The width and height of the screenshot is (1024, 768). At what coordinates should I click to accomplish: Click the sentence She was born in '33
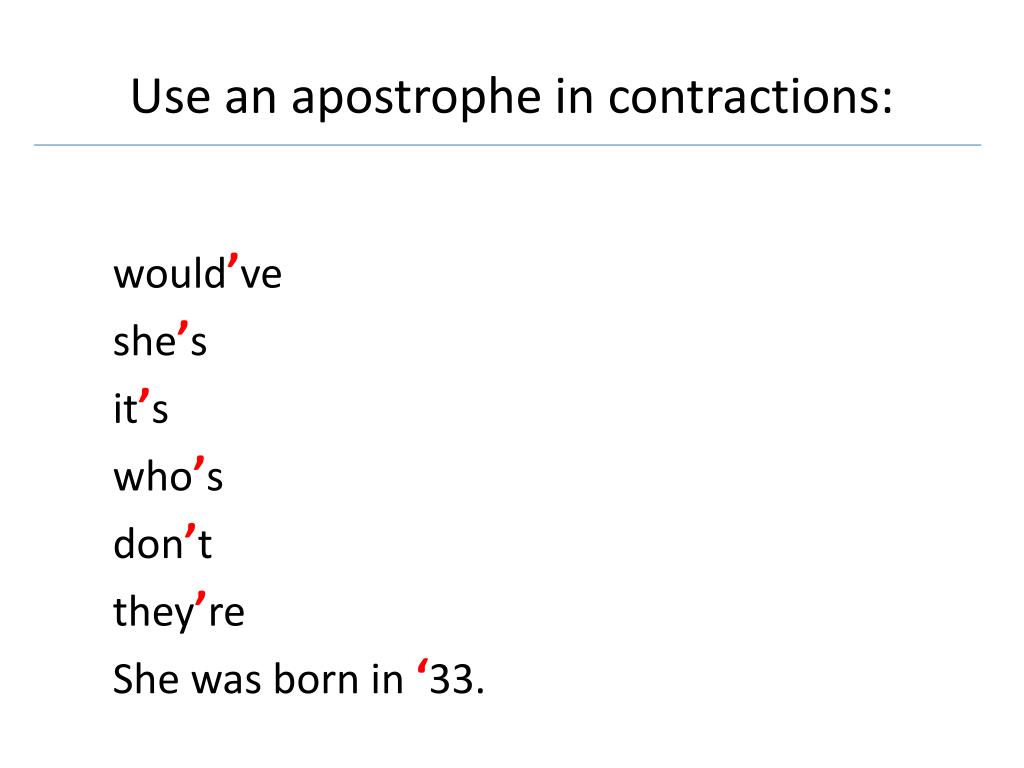pyautogui.click(x=299, y=678)
